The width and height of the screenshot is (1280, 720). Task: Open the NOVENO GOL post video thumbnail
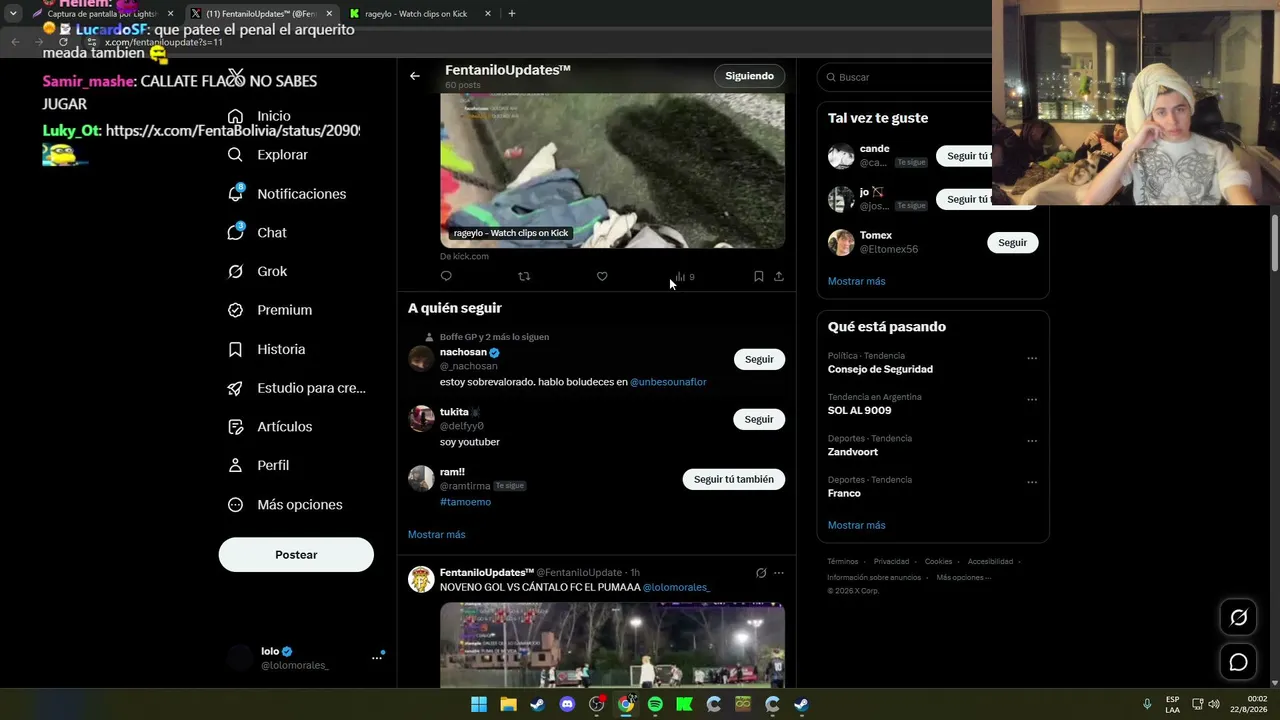(612, 645)
